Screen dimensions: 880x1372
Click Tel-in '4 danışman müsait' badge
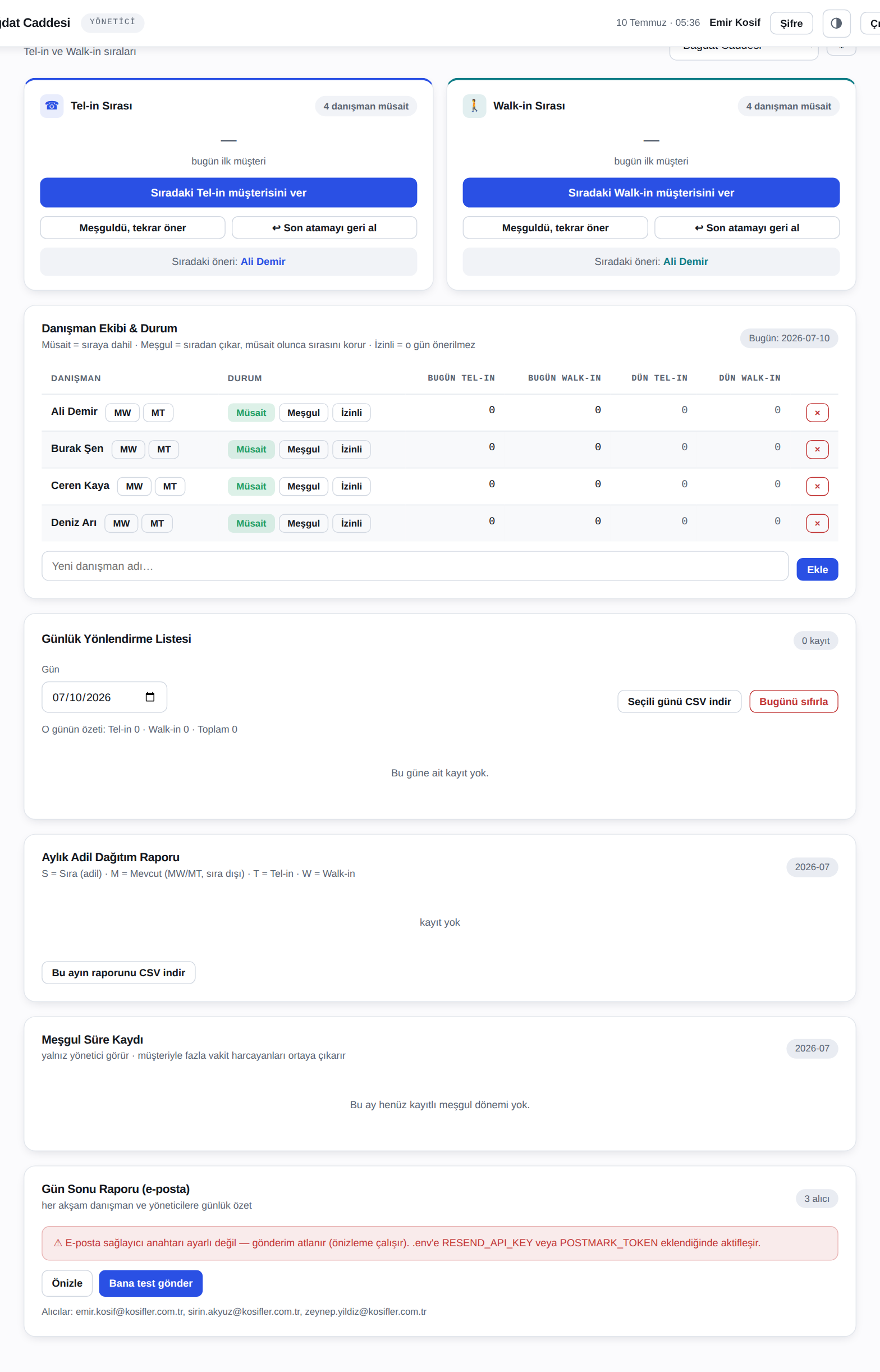(366, 106)
